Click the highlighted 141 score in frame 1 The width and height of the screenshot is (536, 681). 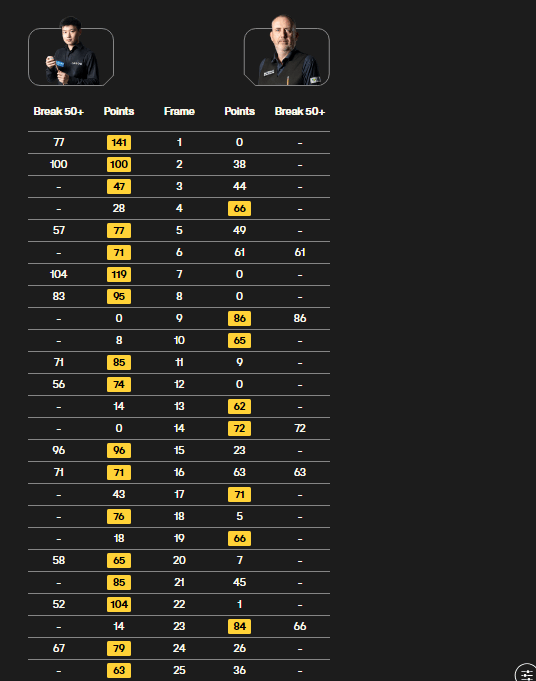(119, 142)
